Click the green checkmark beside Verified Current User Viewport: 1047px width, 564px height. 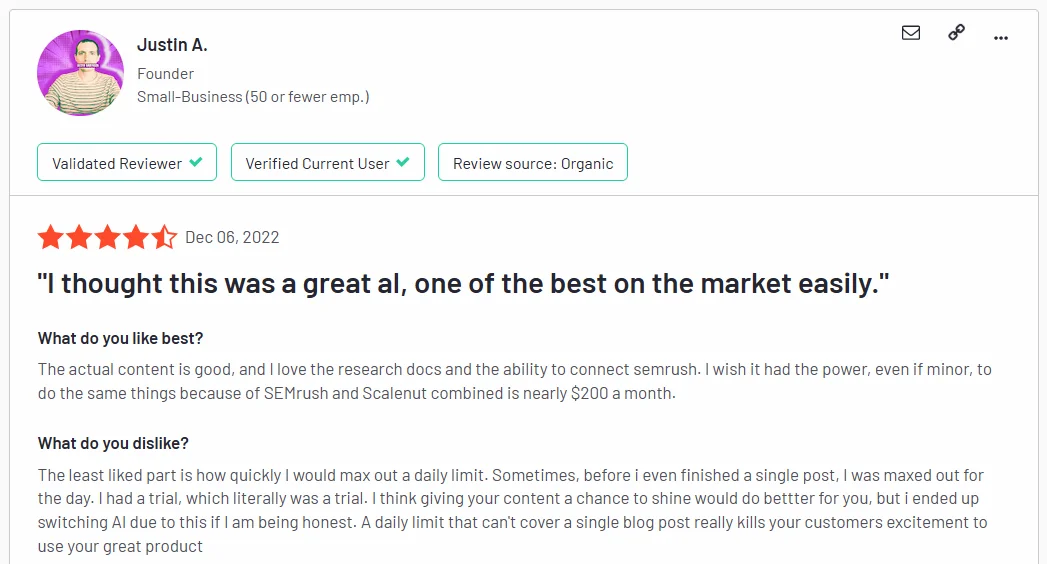(x=403, y=162)
